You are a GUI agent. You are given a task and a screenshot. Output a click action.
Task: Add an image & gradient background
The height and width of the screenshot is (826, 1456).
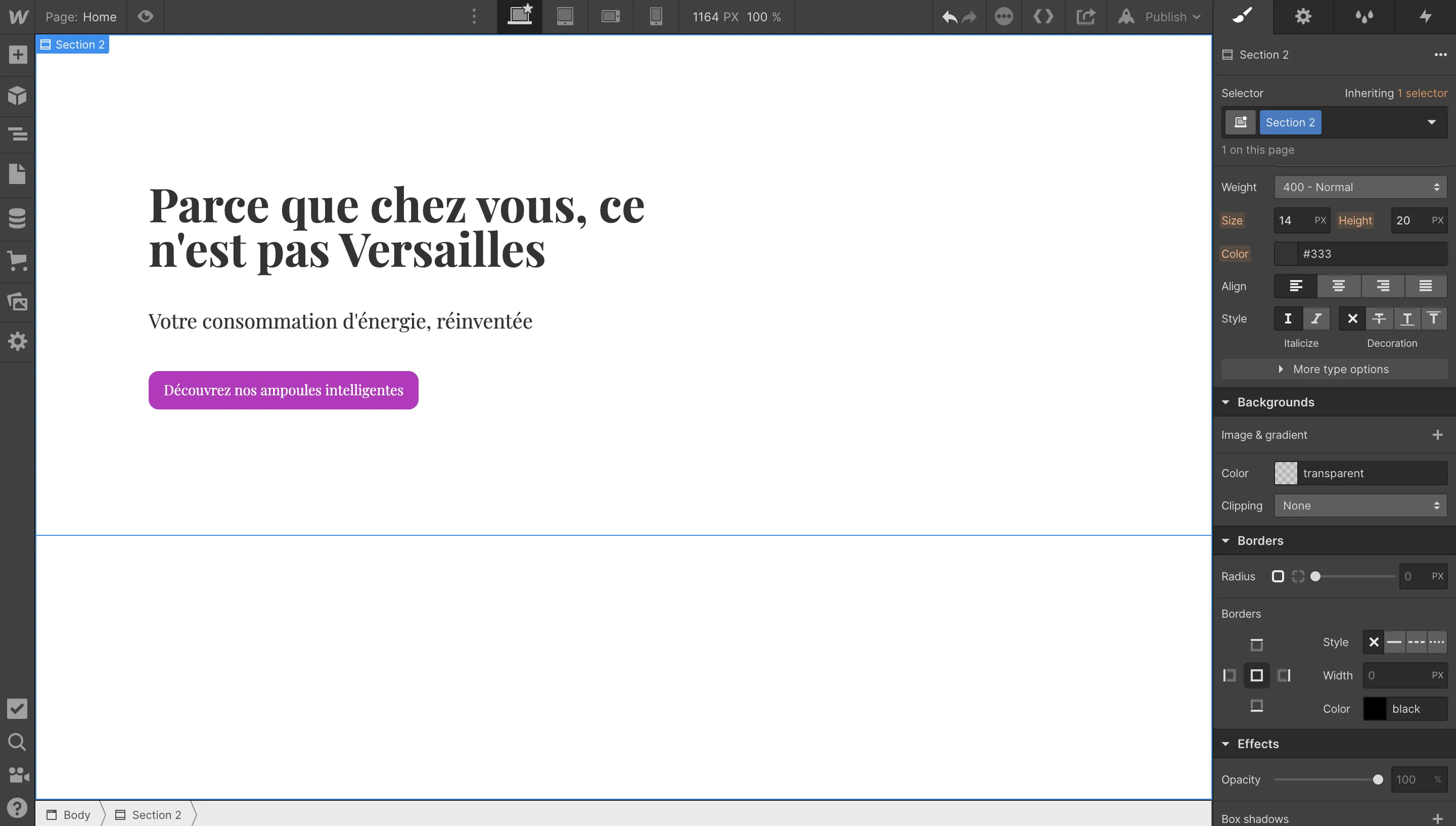[x=1437, y=435]
